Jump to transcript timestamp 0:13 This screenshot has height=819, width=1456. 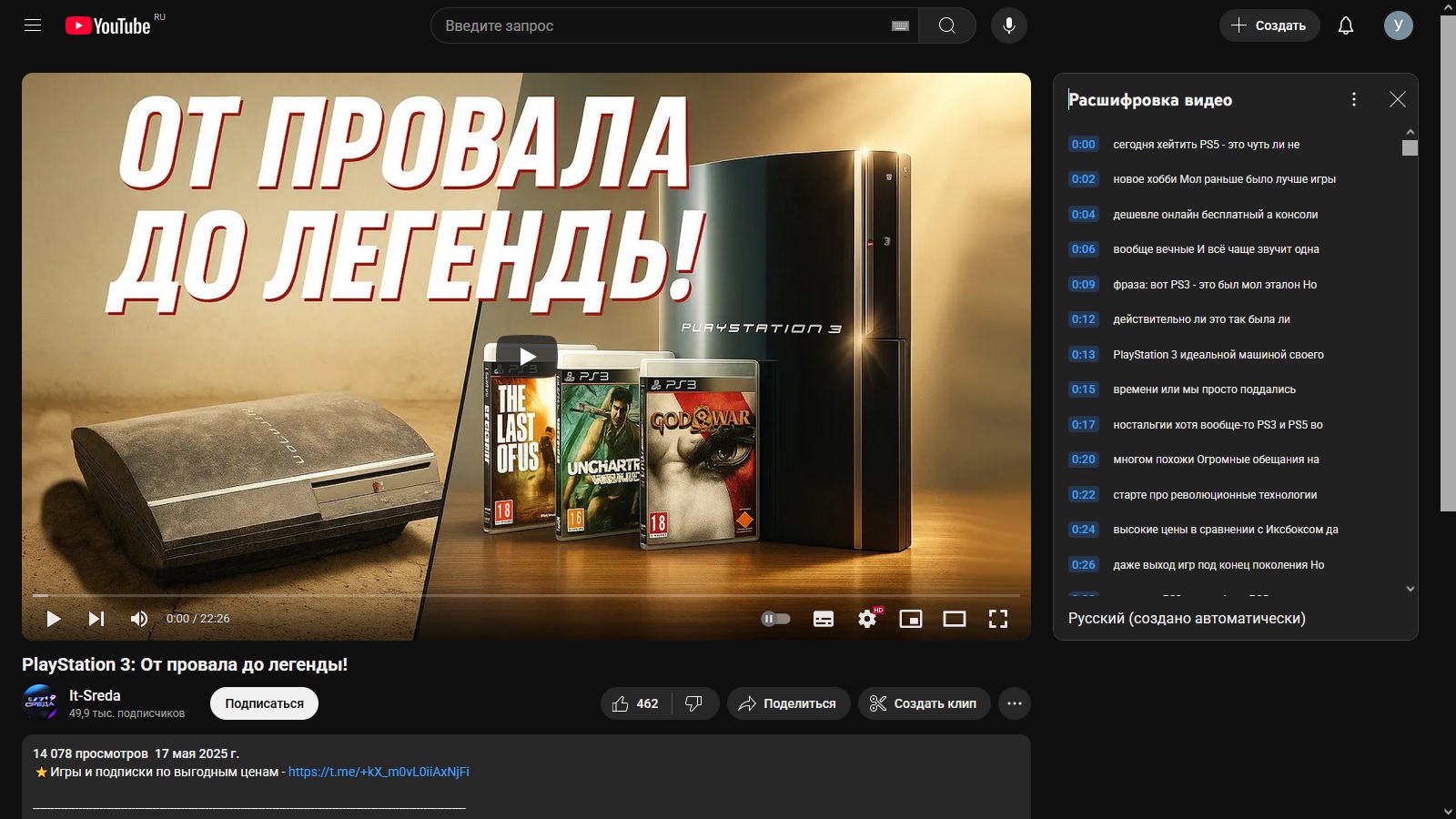point(1083,355)
